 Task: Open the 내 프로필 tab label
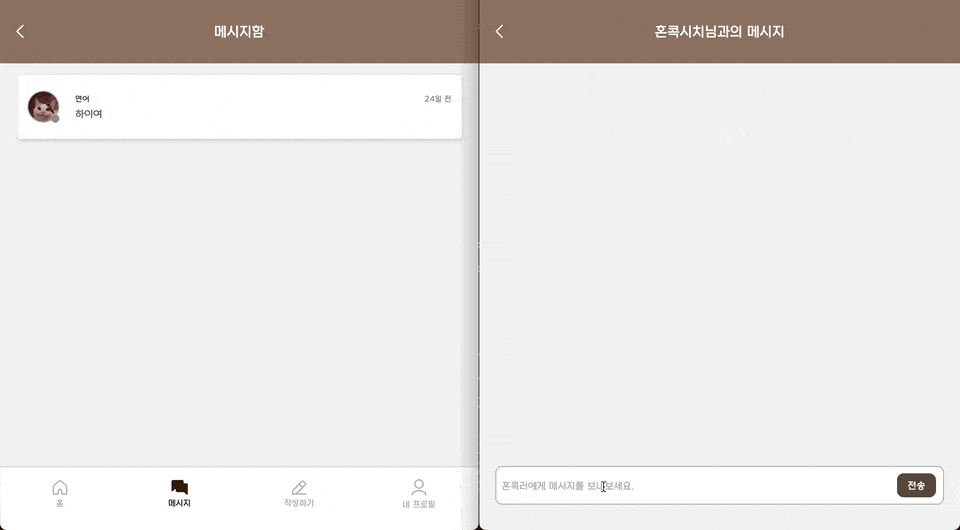point(419,504)
